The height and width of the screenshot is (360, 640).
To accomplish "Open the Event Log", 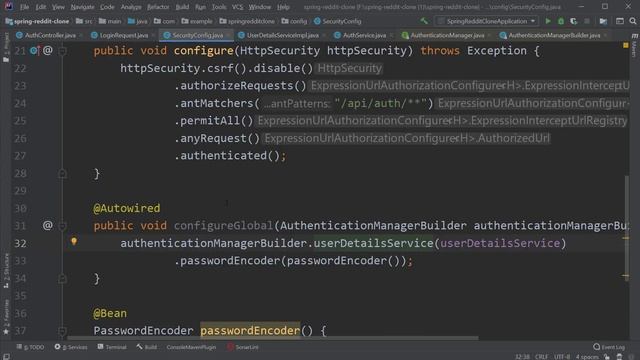I will click(609, 347).
